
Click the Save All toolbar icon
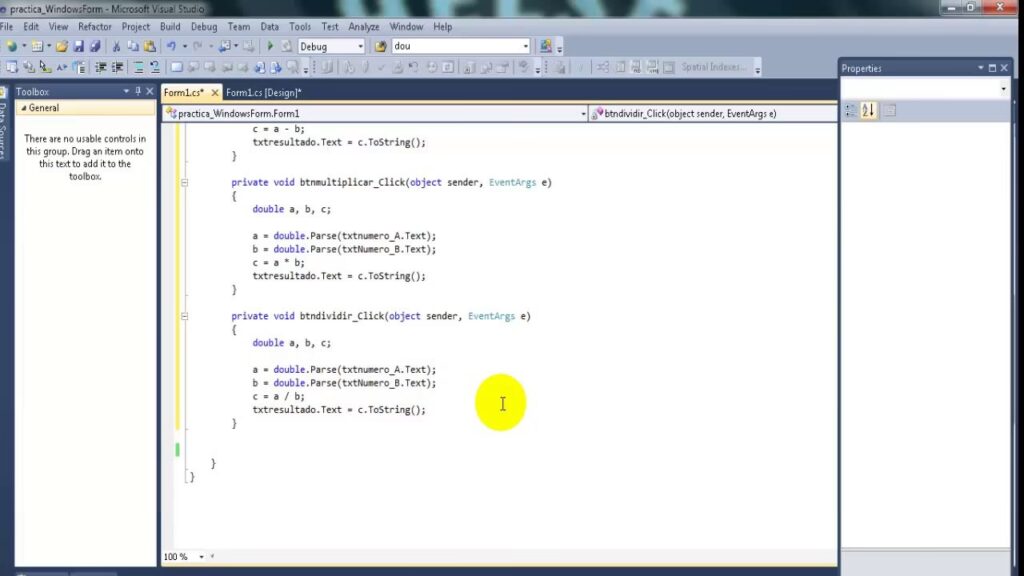pyautogui.click(x=95, y=46)
